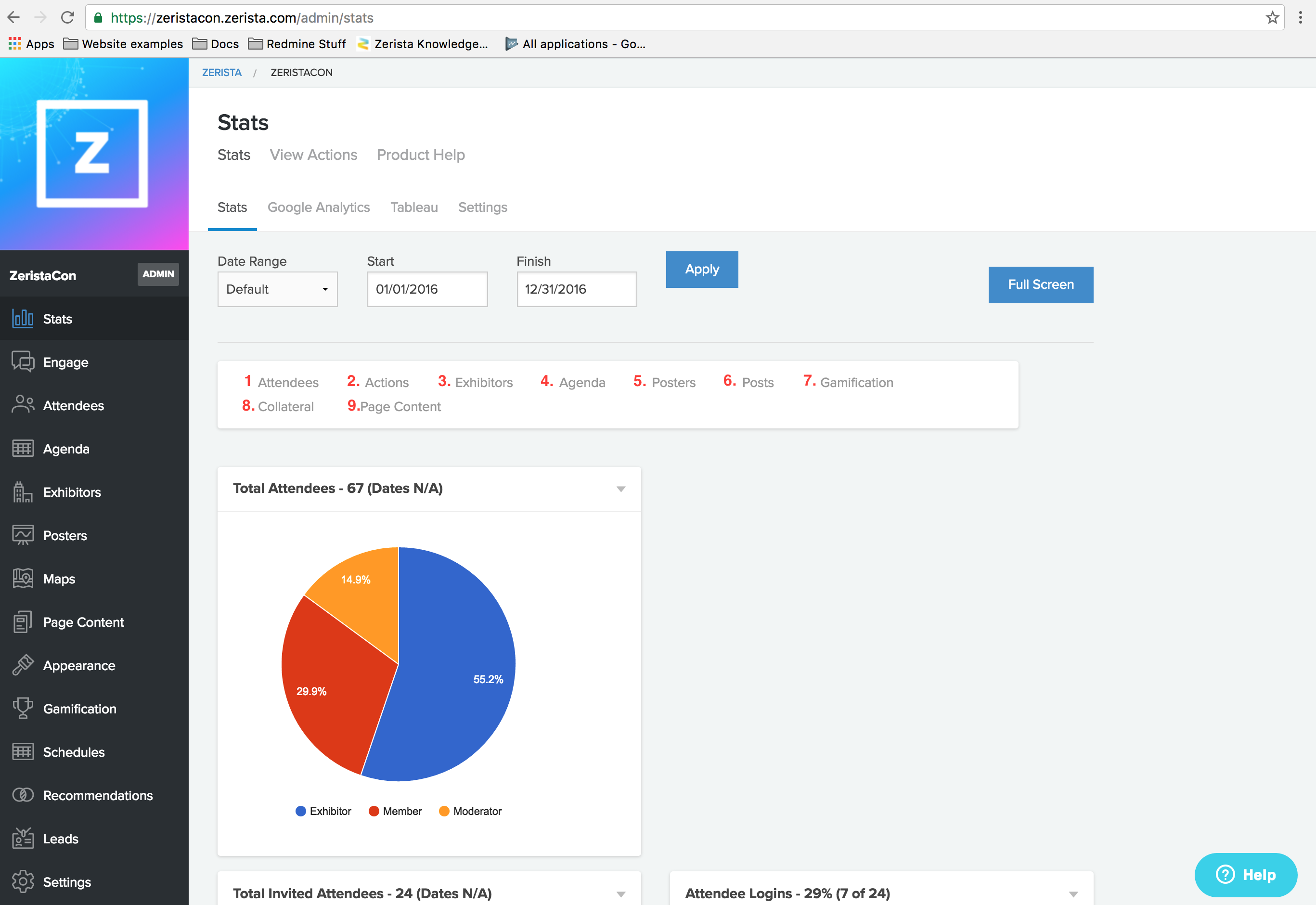Select the Stats sub-tab
Screen dimensions: 1316x905
(x=232, y=207)
